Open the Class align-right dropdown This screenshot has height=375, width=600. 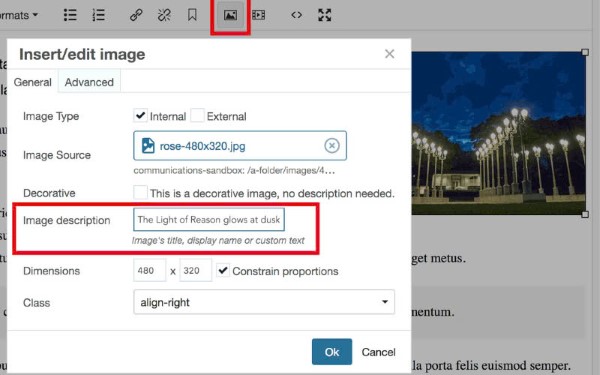pyautogui.click(x=264, y=302)
